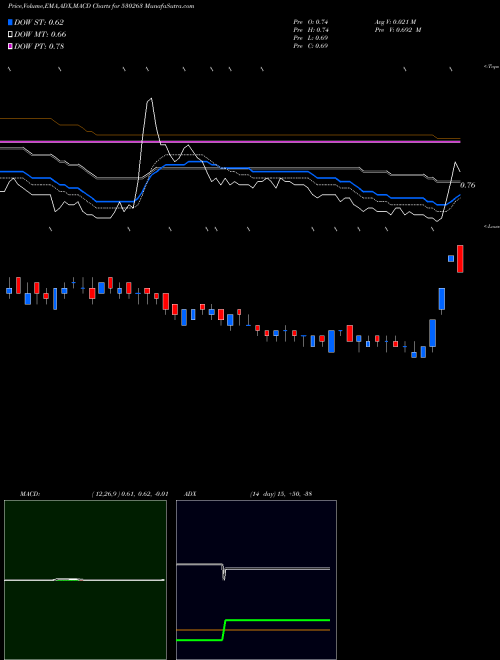This screenshot has width=500, height=660.
Task: Click the 'Avg V: 0.021 M' value
Action: tap(395, 22)
